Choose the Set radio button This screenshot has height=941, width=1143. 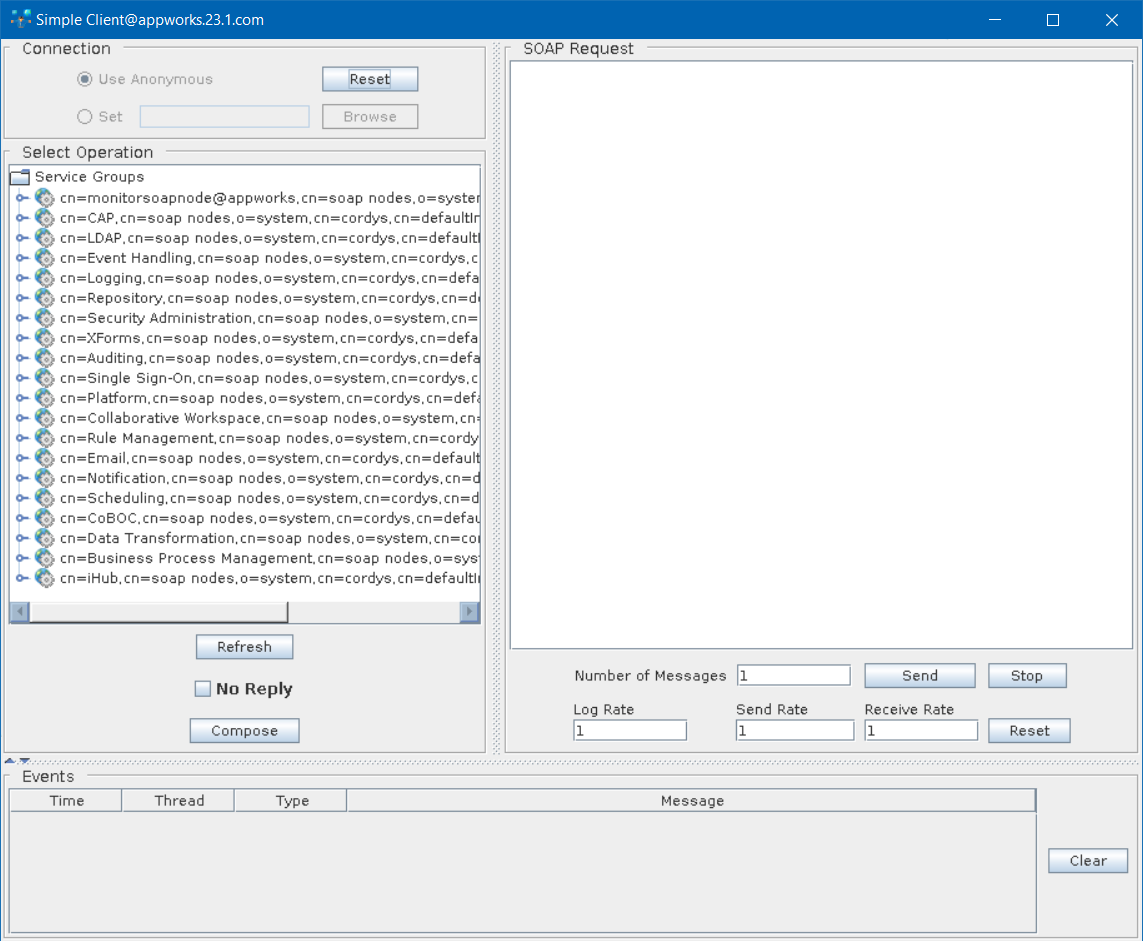(x=85, y=117)
